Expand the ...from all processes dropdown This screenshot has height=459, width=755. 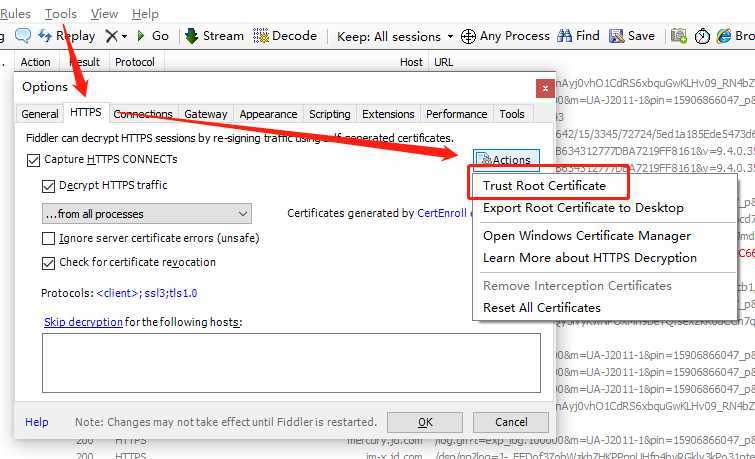pyautogui.click(x=147, y=214)
